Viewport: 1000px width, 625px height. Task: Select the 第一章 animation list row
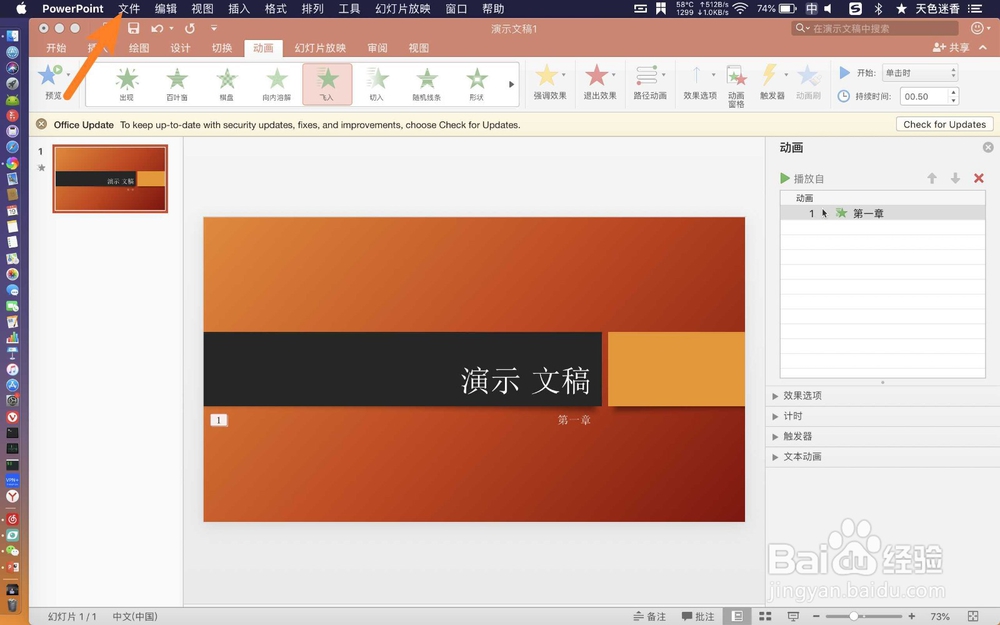883,213
